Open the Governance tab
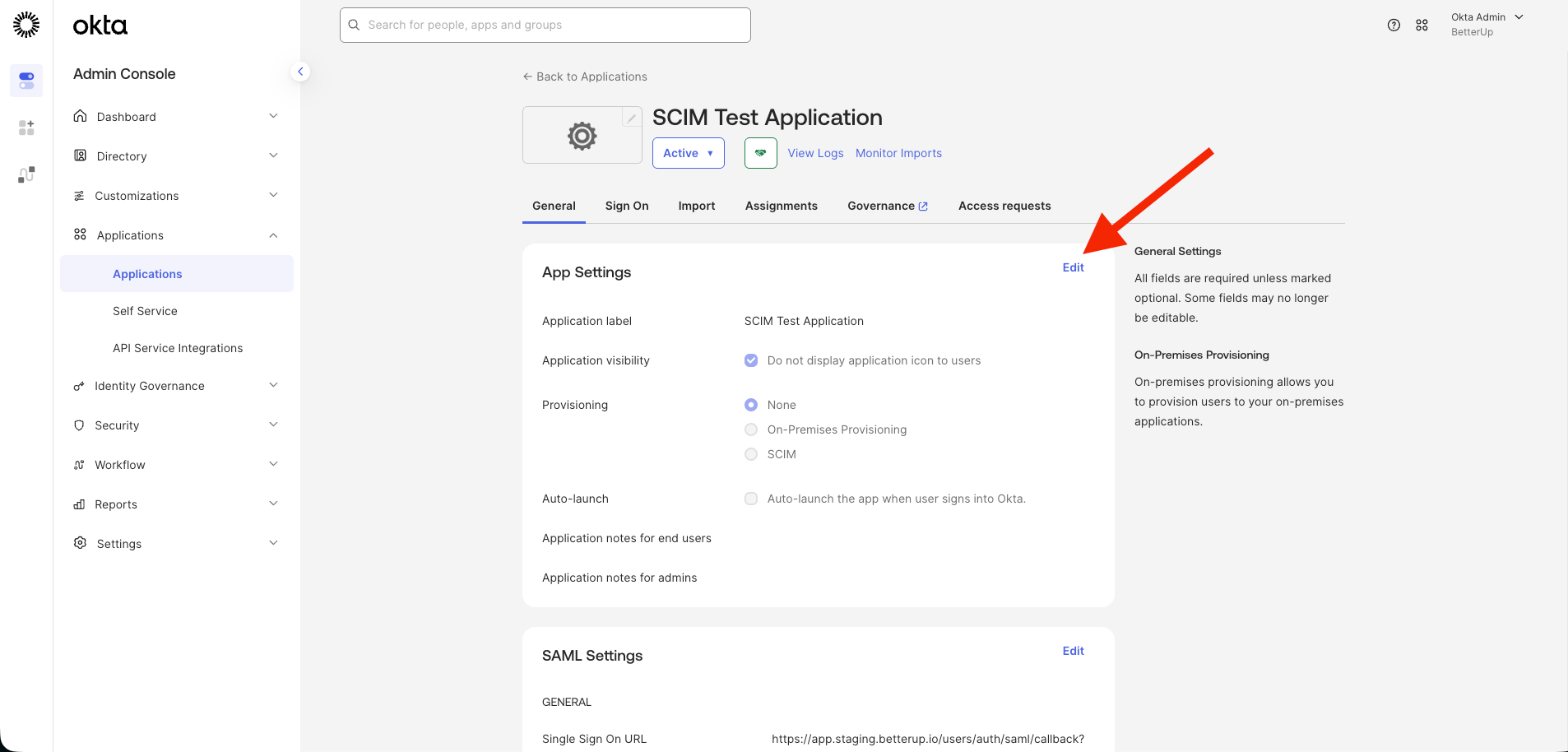Screen dimensions: 1568x752 [x=888, y=206]
